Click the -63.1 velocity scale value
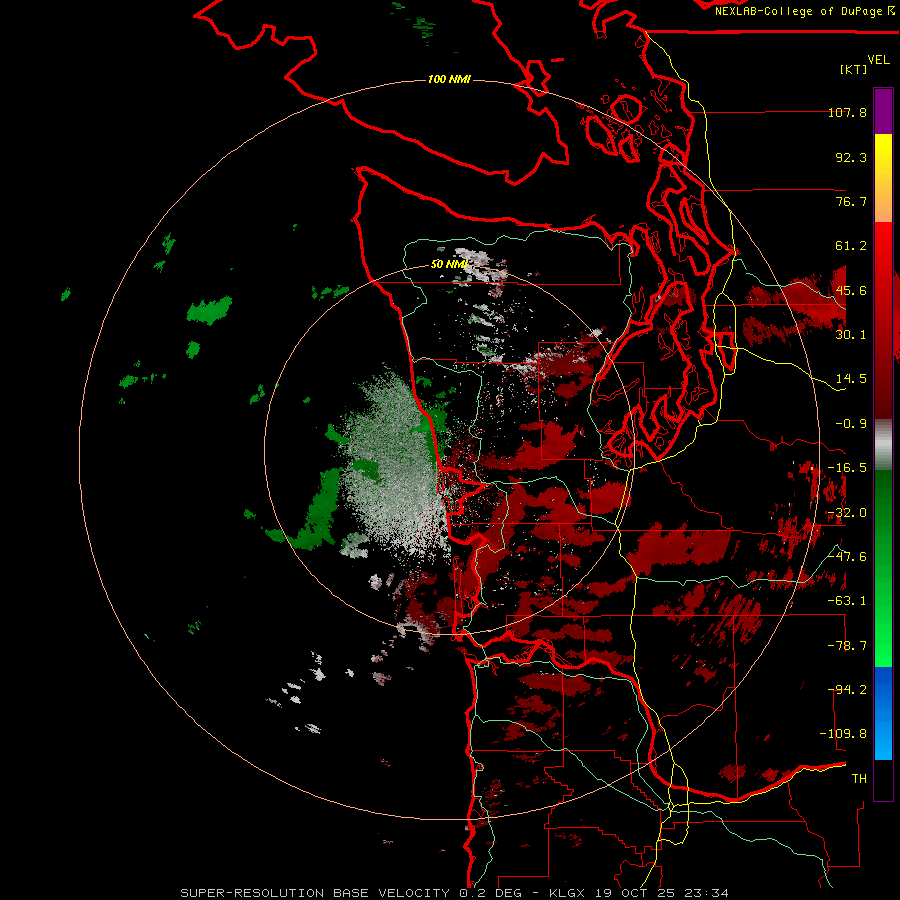 click(847, 601)
